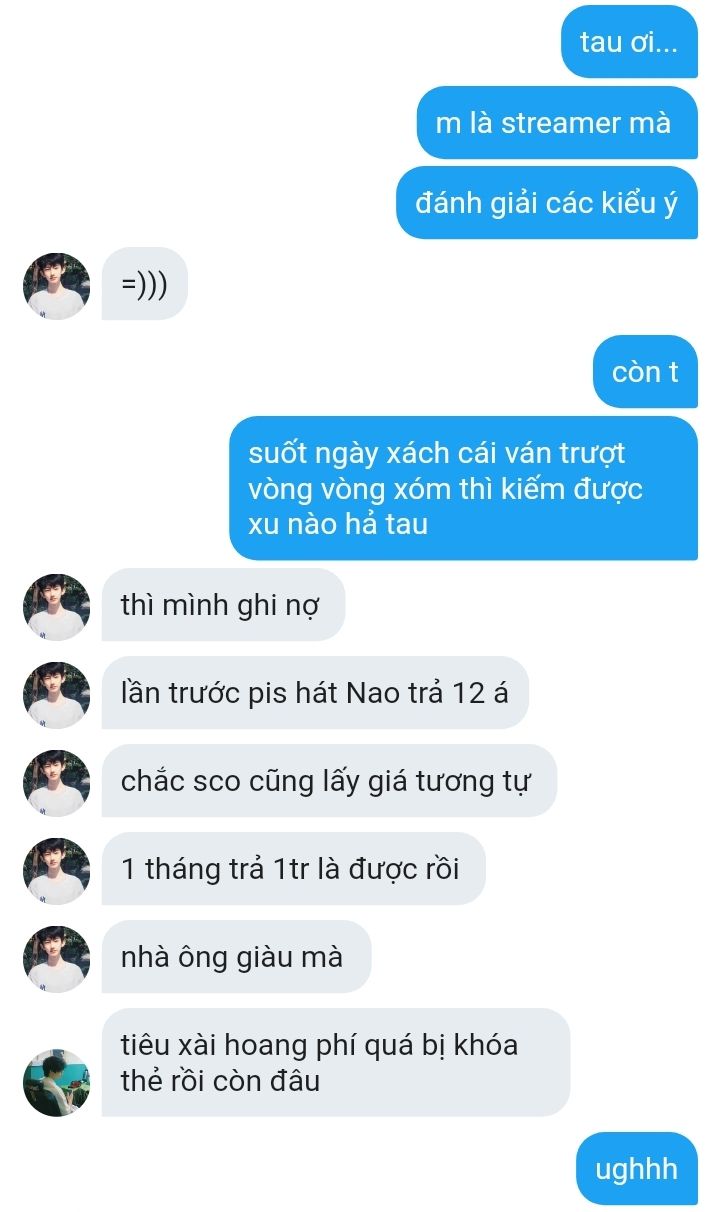Tap the avatar beside 'chắc sco cũng lấy giá'
720x1212 pixels.
pos(57,783)
